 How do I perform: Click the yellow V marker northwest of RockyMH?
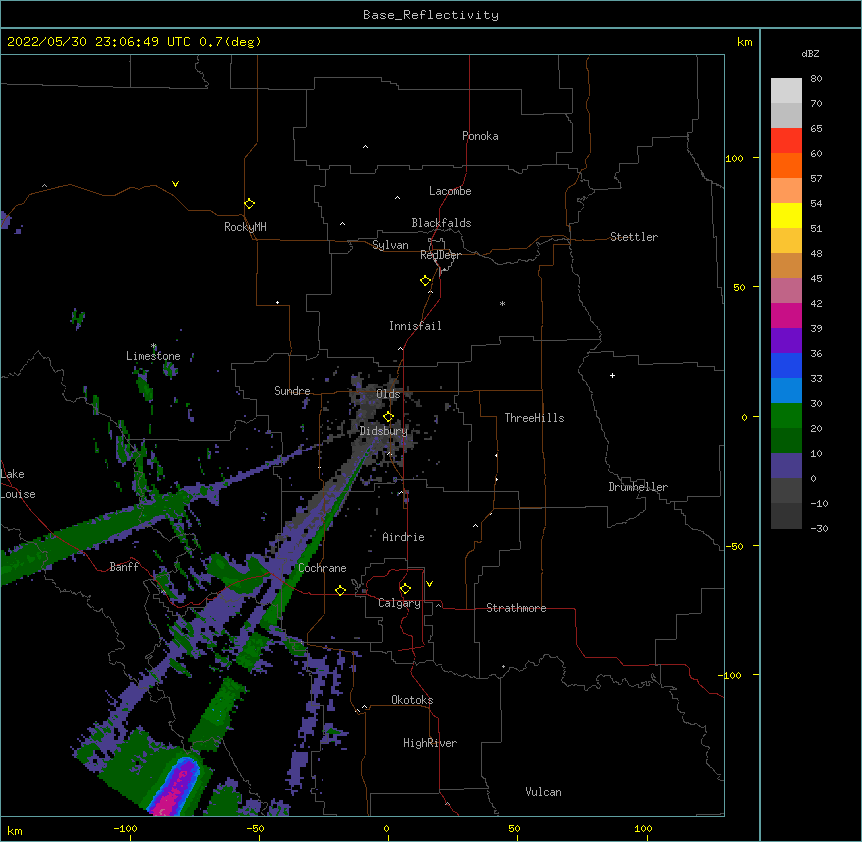pyautogui.click(x=175, y=184)
